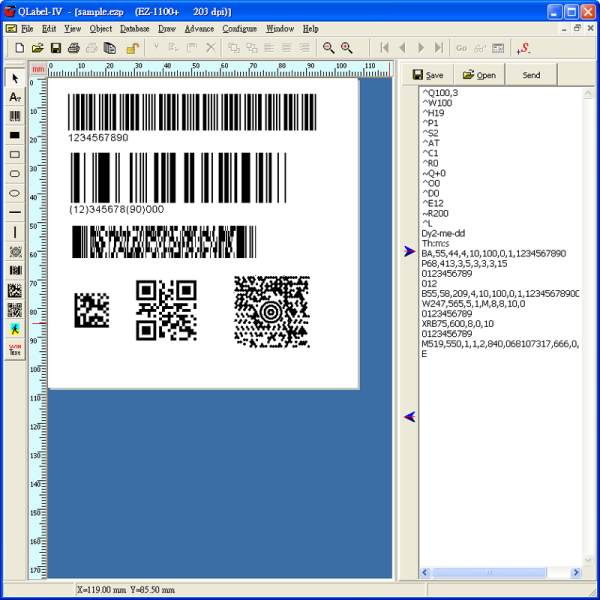Screen dimensions: 600x600
Task: Print the label via printer icon
Action: click(73, 48)
